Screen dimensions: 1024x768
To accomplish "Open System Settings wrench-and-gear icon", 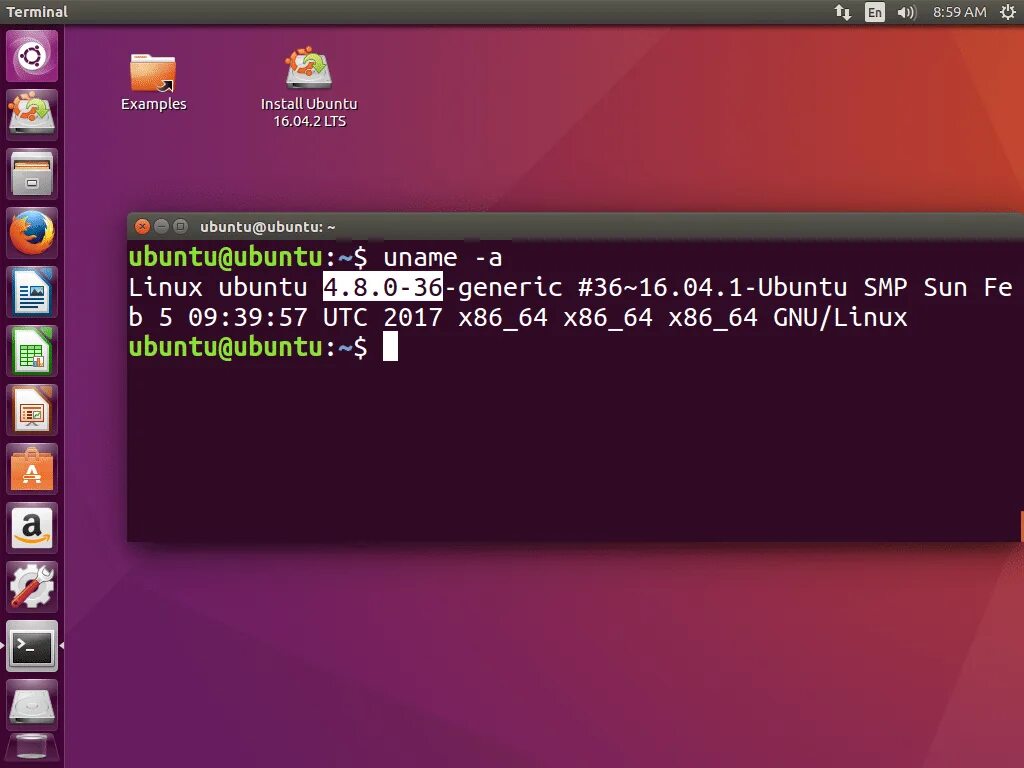I will point(32,587).
